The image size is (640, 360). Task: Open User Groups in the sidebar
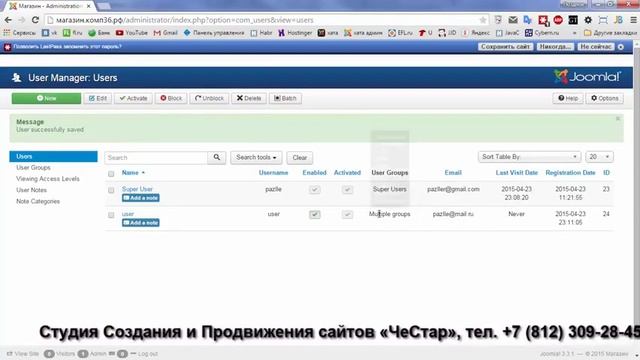point(33,168)
